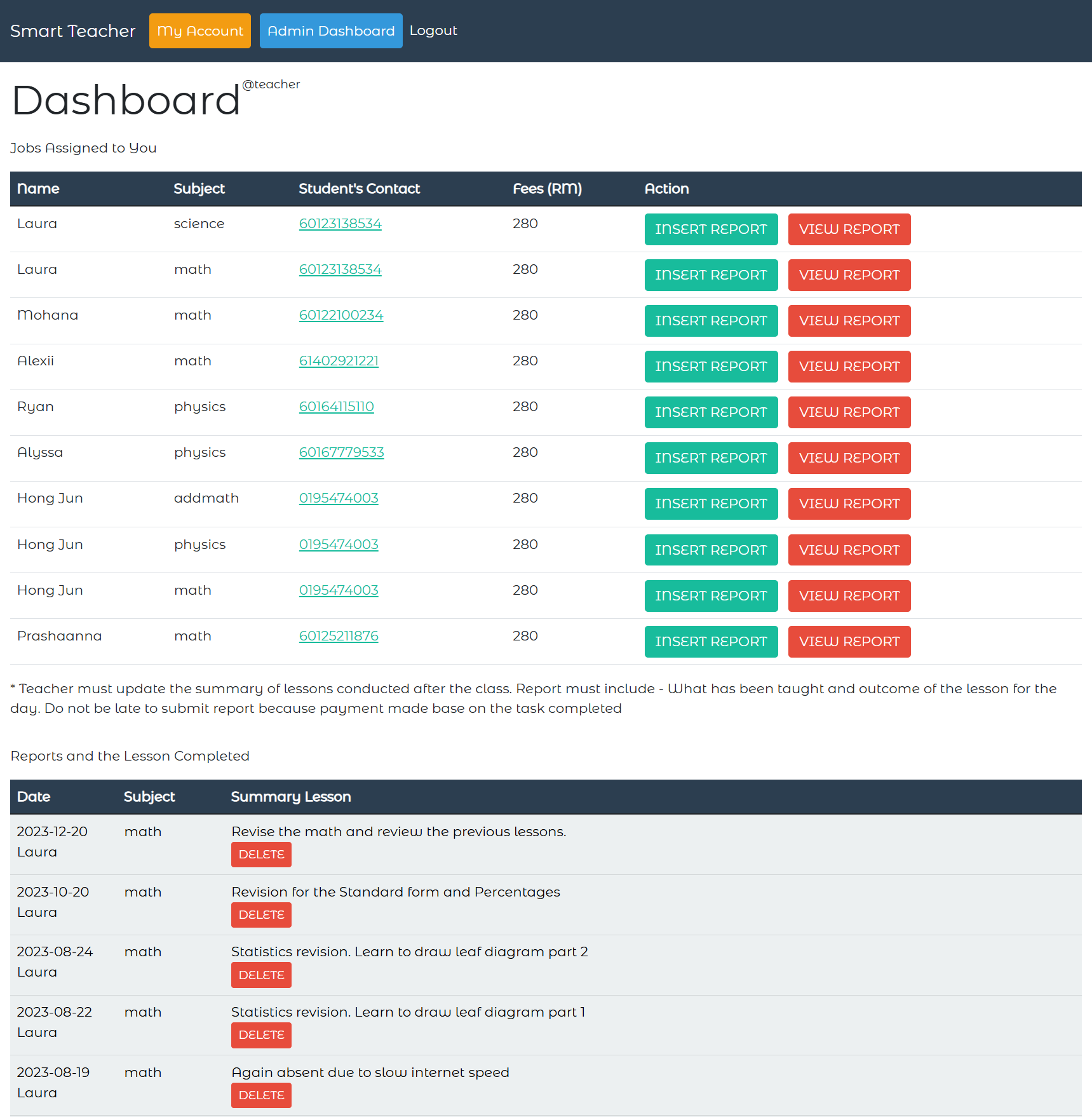Insert report for Mohana's math class

[x=710, y=321]
